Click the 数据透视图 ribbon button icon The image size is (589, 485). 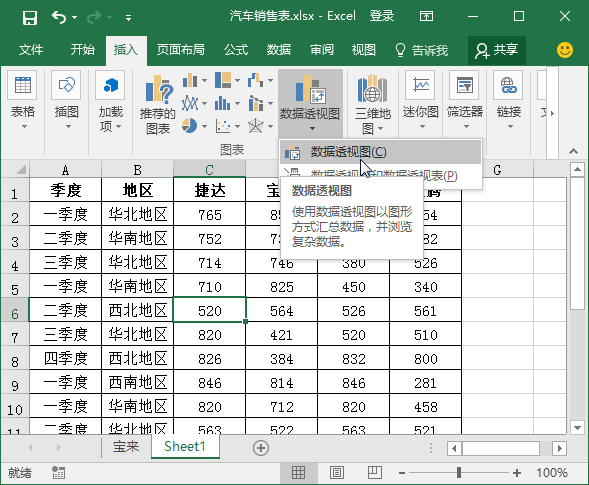coord(310,89)
